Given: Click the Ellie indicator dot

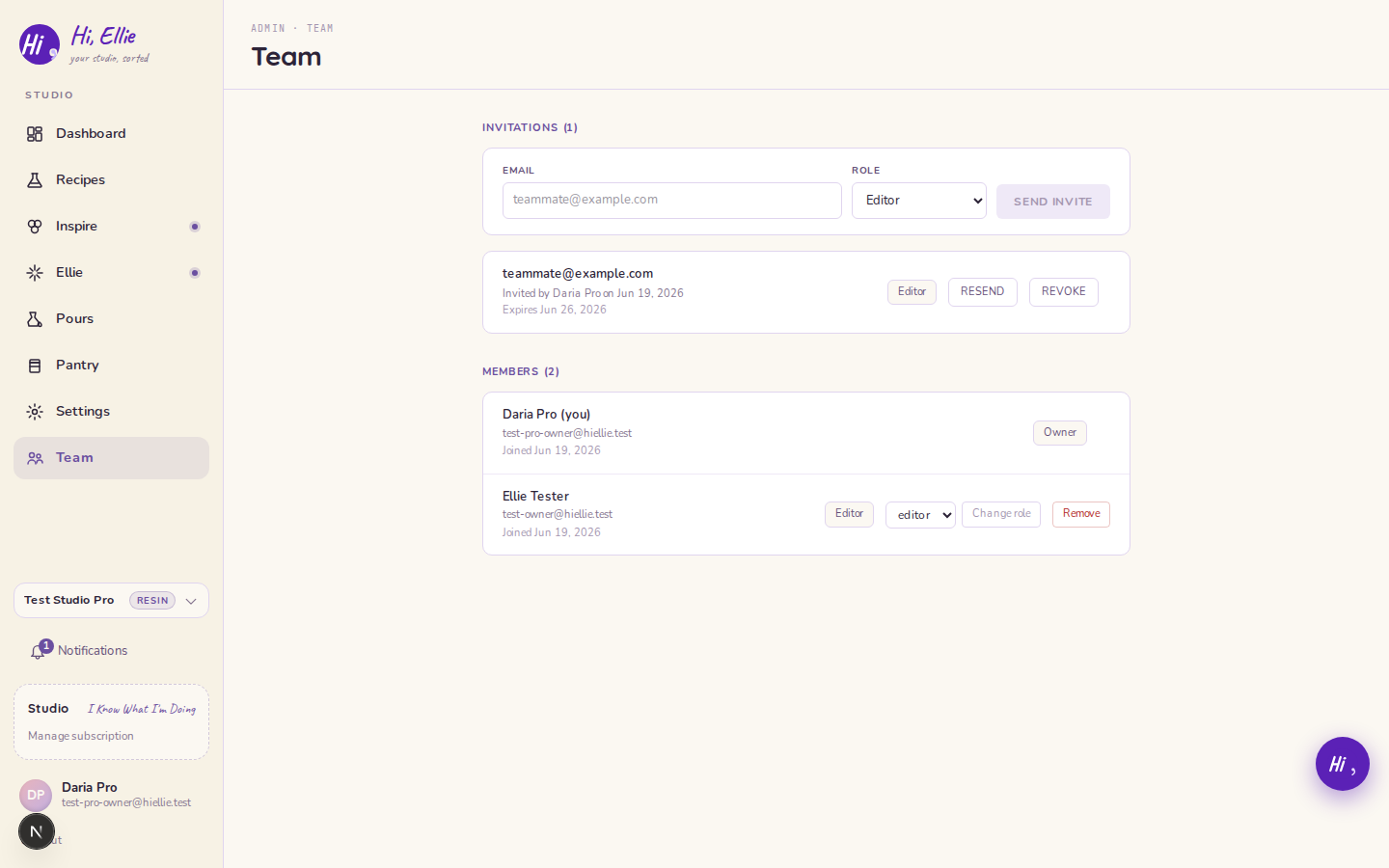Looking at the screenshot, I should tap(195, 273).
